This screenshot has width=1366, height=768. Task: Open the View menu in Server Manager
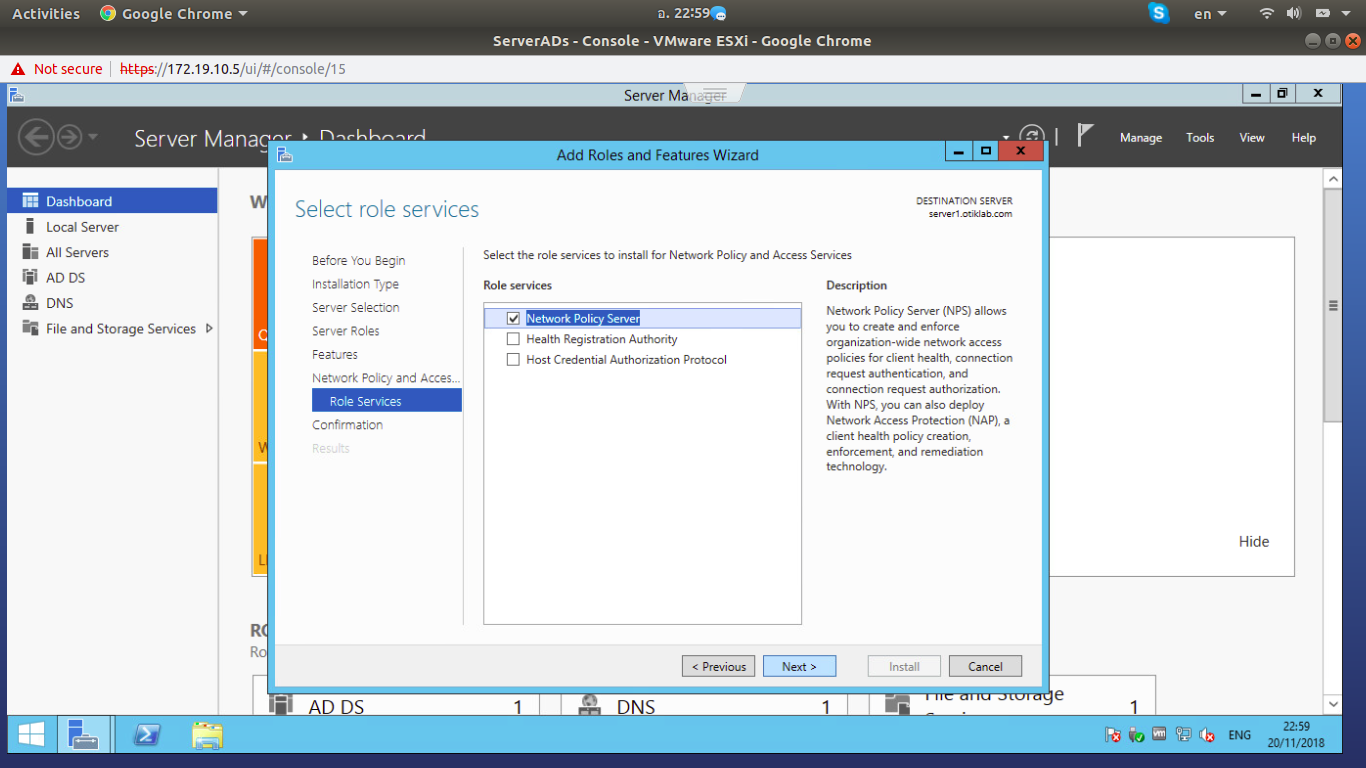click(x=1252, y=138)
